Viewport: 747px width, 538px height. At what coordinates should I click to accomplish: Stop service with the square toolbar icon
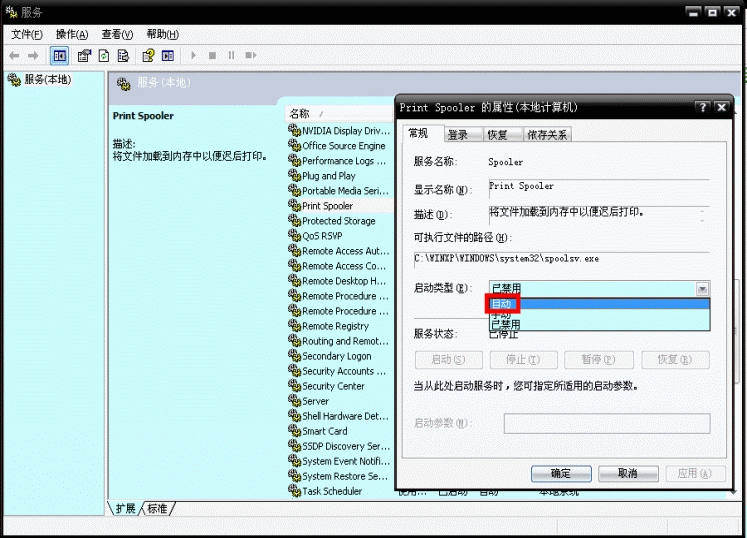(212, 55)
